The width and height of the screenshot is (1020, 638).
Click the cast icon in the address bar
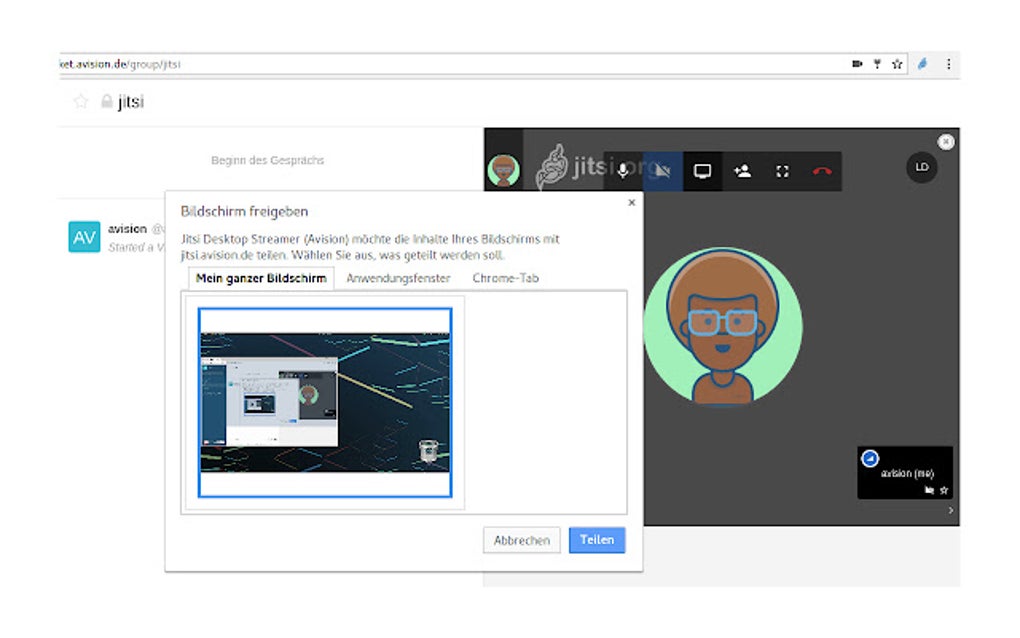(x=856, y=63)
